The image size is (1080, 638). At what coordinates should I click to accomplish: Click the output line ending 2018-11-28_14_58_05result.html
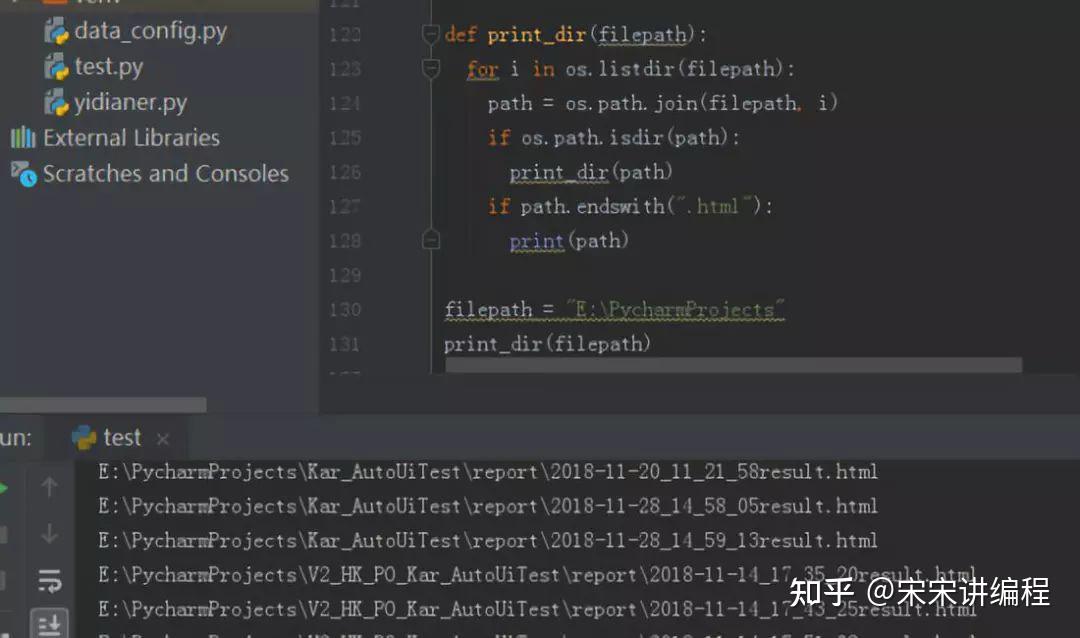click(488, 506)
